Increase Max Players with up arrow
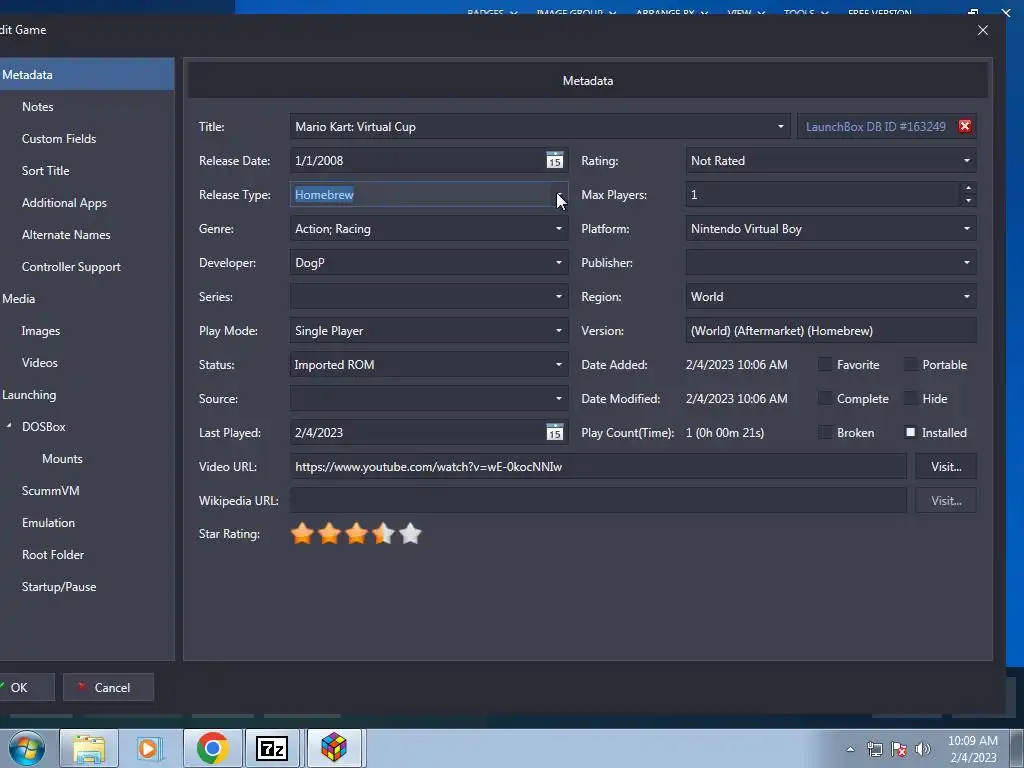The height and width of the screenshot is (768, 1024). pos(968,189)
